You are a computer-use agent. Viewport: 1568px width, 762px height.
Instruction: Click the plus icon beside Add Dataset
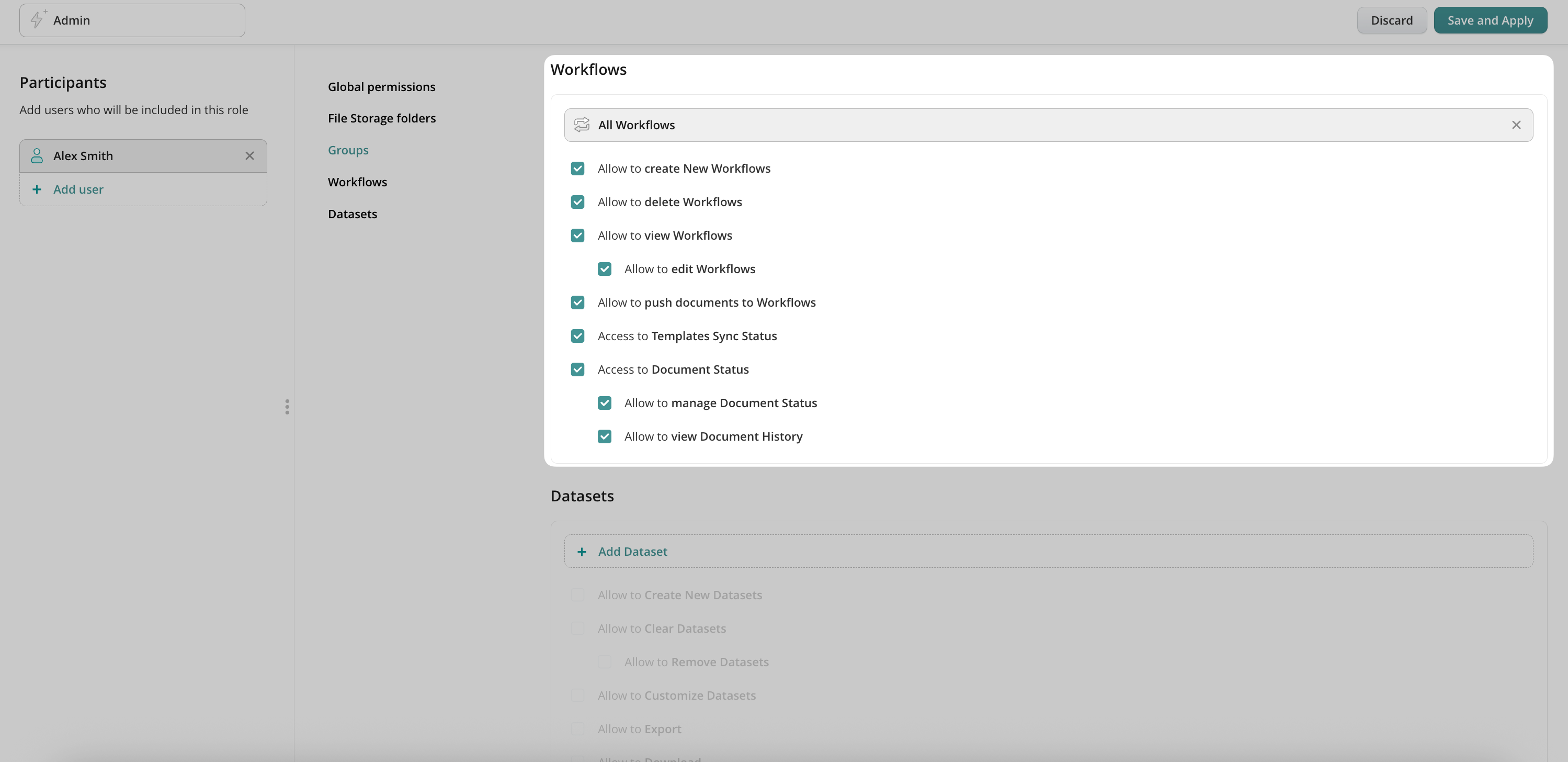pyautogui.click(x=581, y=552)
